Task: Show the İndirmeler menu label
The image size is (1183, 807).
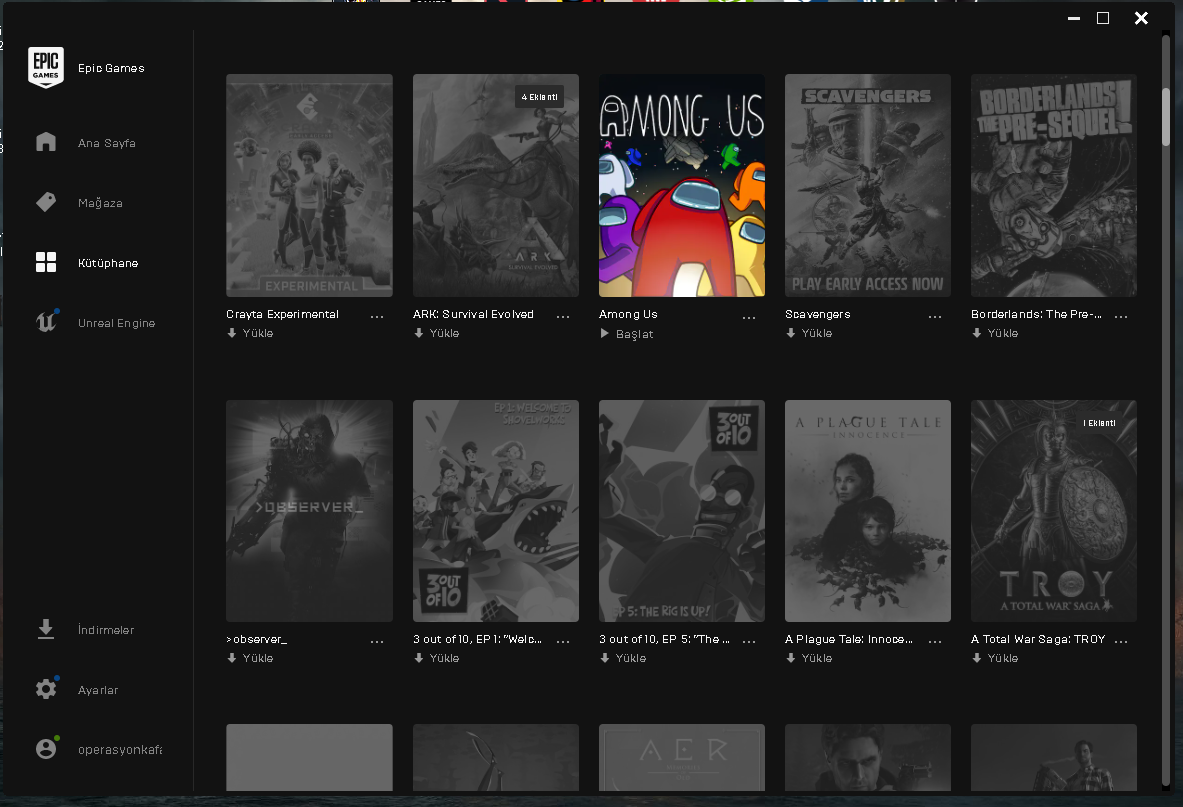Action: click(x=106, y=630)
